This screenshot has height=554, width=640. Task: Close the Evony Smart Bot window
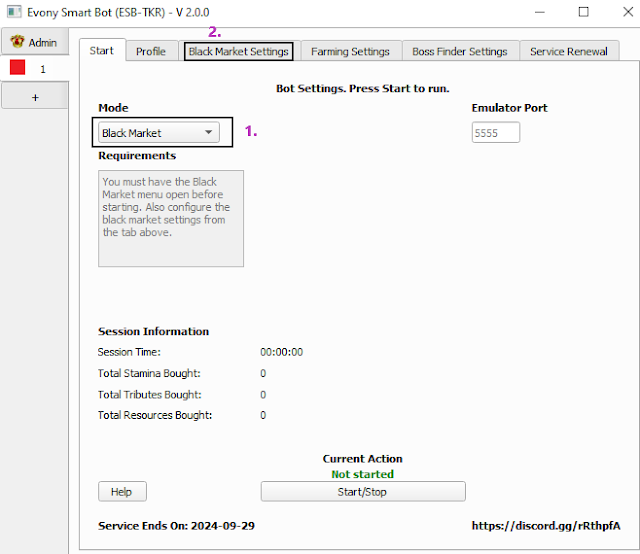(x=628, y=12)
